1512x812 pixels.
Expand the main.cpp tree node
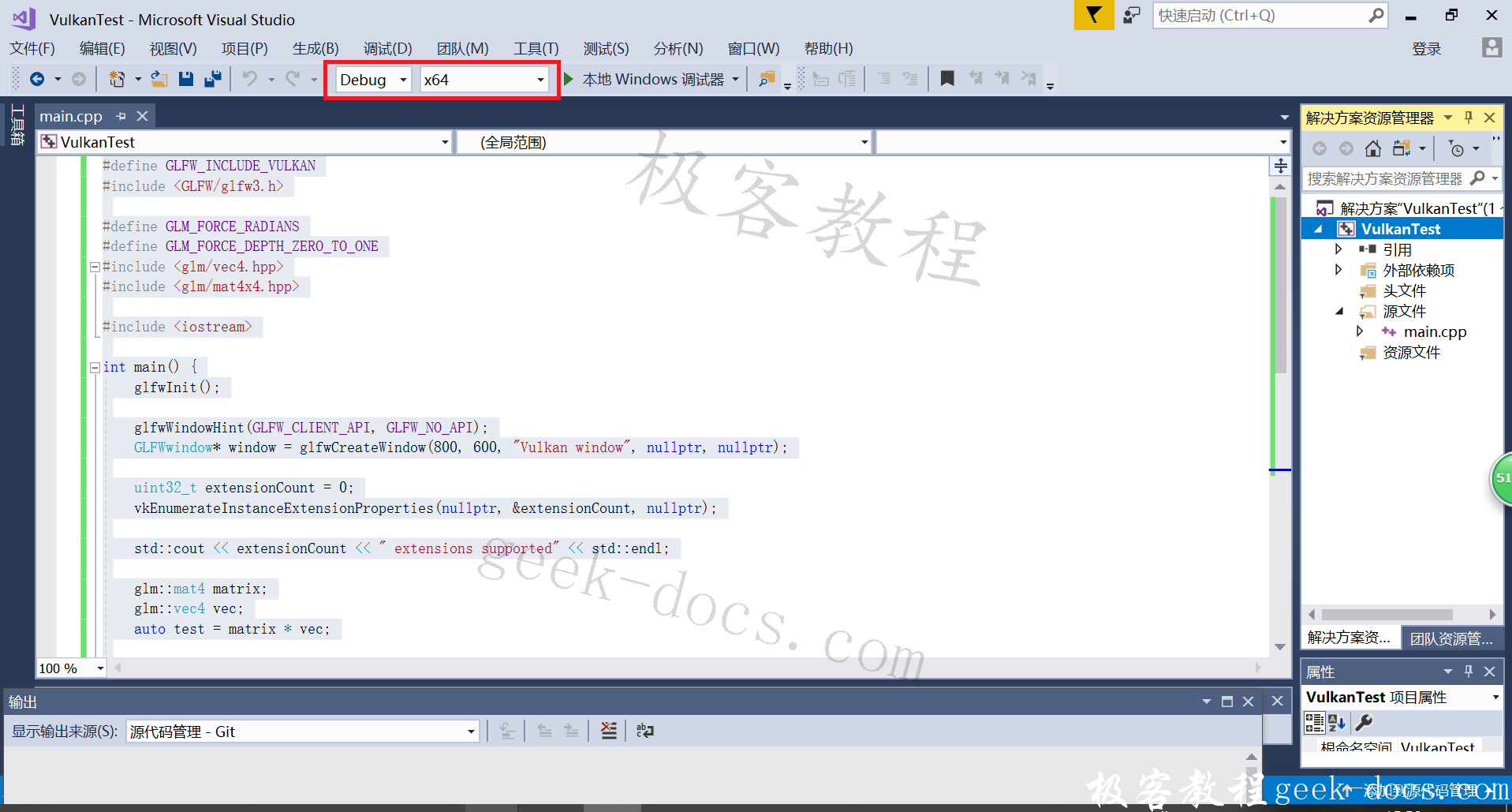pos(1360,331)
